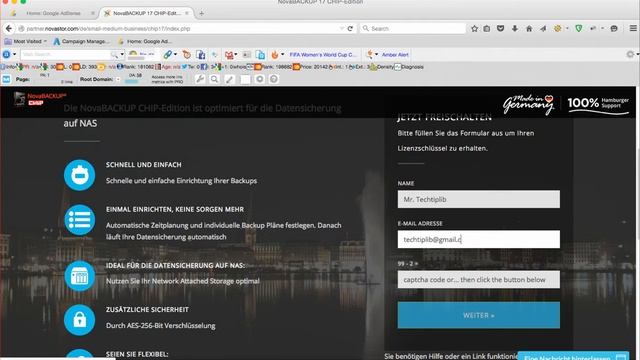
Task: Click the Made in Germany badge
Action: [529, 104]
